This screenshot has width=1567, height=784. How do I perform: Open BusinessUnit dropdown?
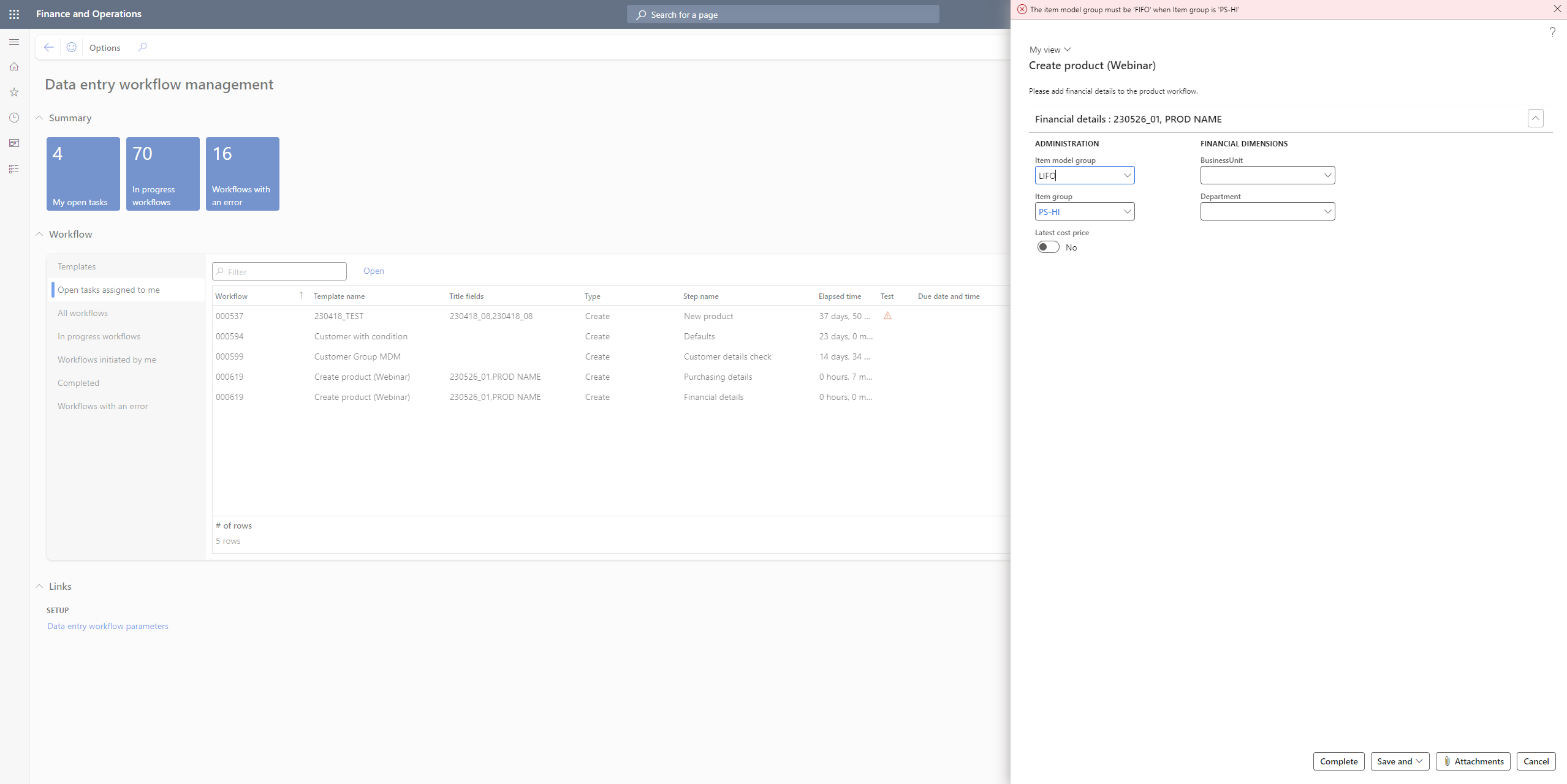coord(1327,175)
